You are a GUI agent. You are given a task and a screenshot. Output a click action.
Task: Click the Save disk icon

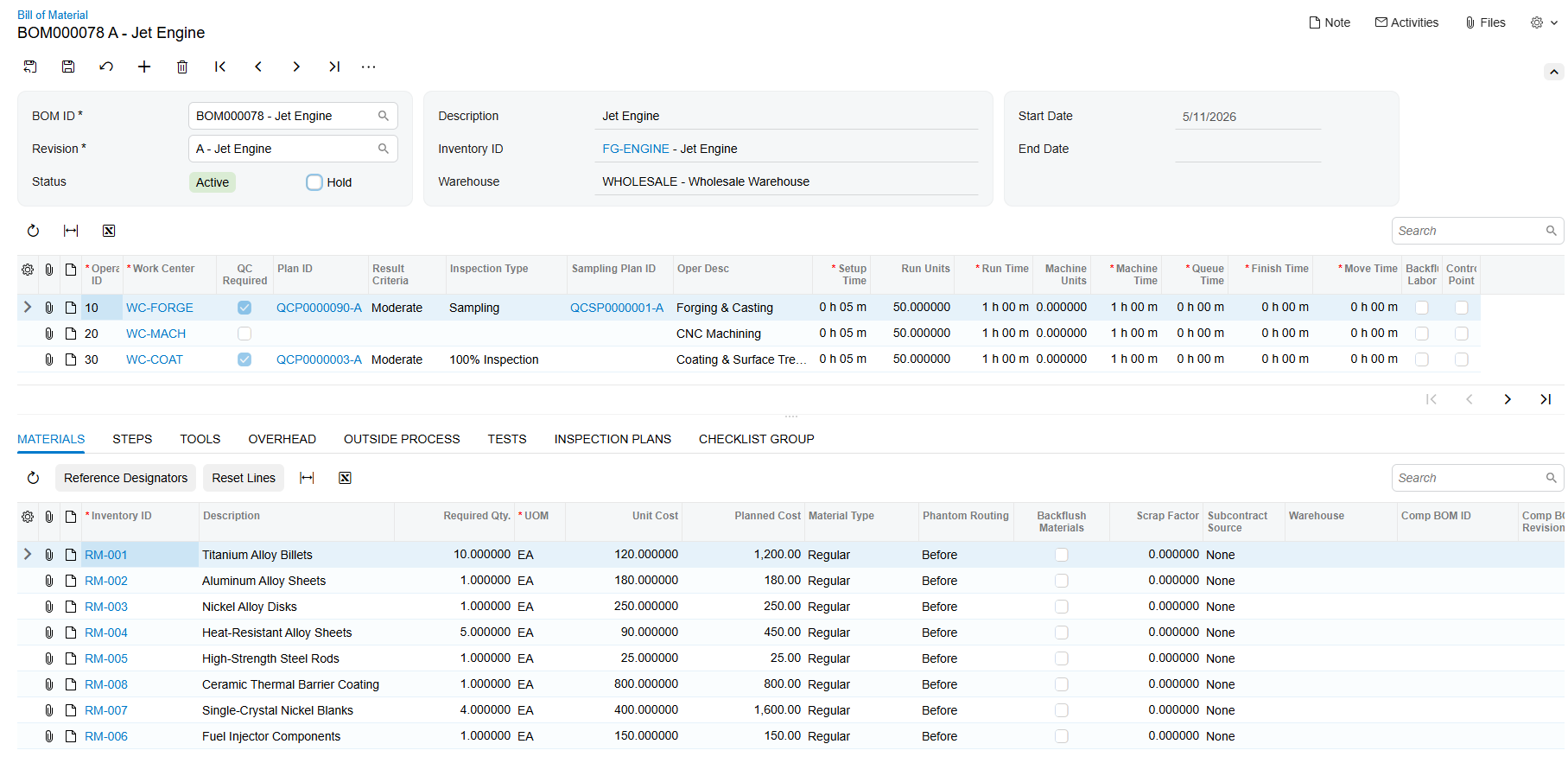[x=68, y=67]
